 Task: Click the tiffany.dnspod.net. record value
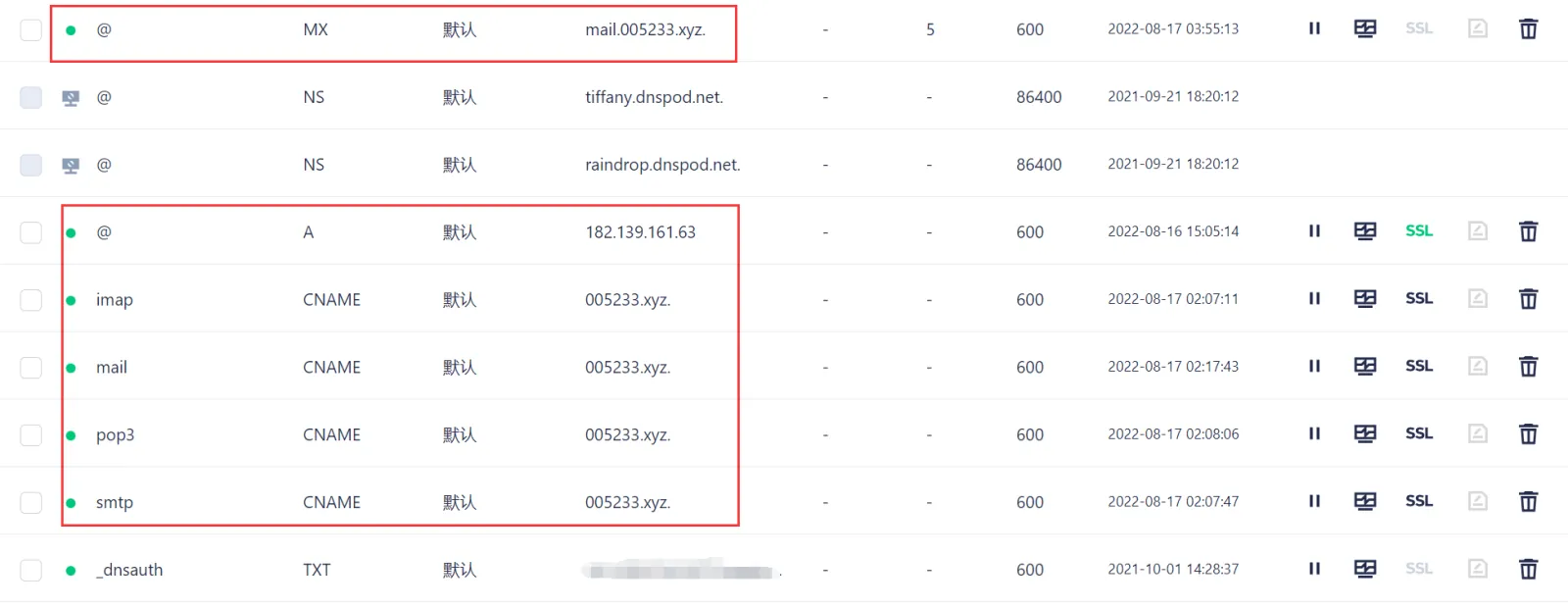[654, 97]
